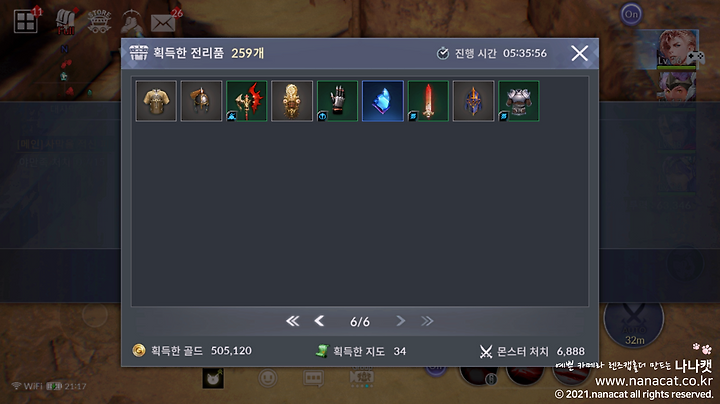Go to previous loot page
Image resolution: width=720 pixels, height=404 pixels.
[x=319, y=321]
